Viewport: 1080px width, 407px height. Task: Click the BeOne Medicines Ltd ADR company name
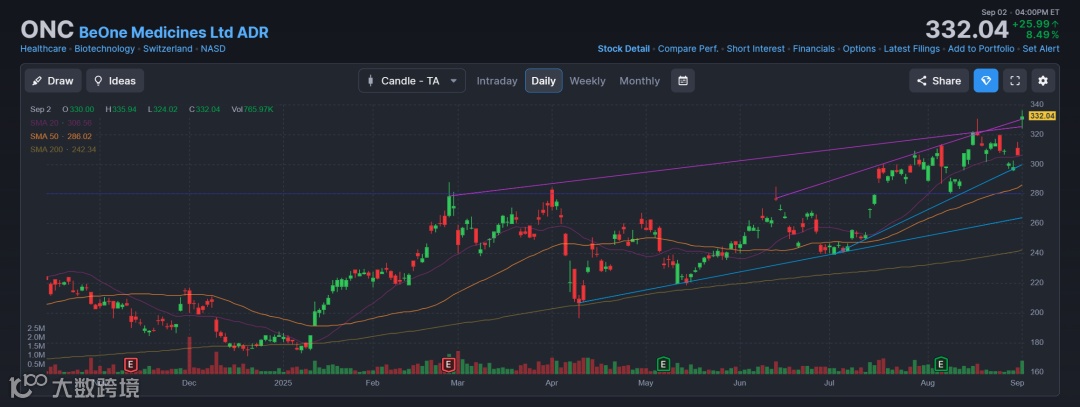(x=174, y=32)
